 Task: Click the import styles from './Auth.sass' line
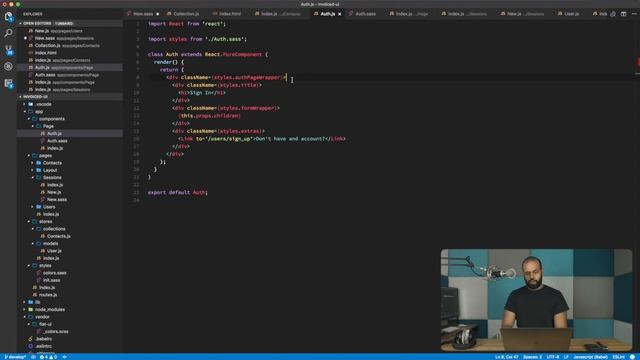point(198,39)
